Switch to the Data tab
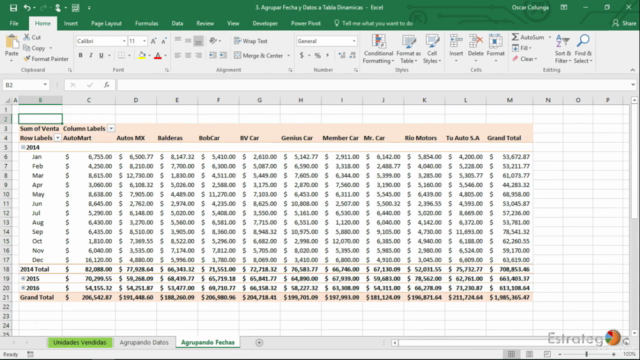 point(177,23)
